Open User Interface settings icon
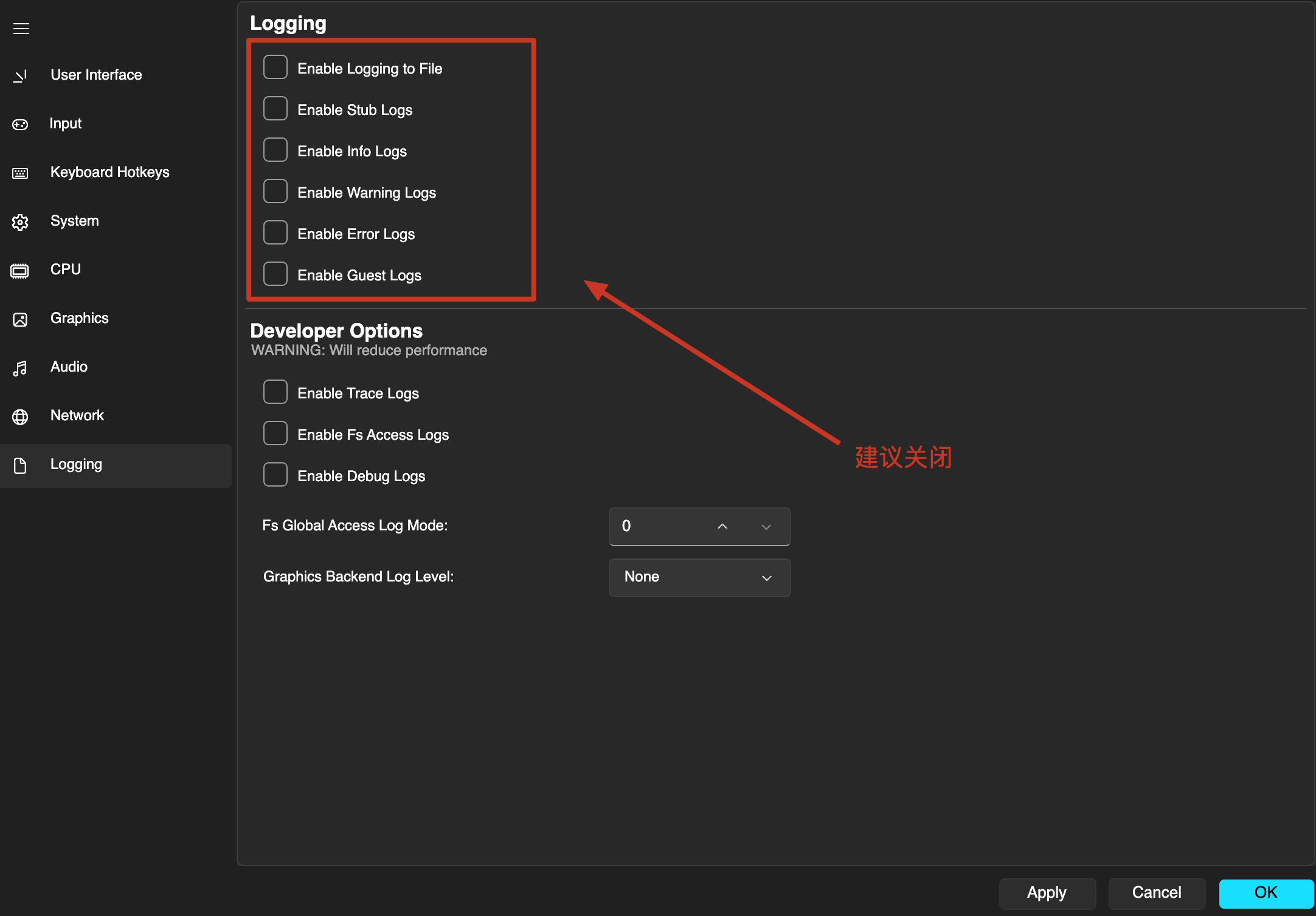This screenshot has width=1316, height=916. click(x=20, y=75)
